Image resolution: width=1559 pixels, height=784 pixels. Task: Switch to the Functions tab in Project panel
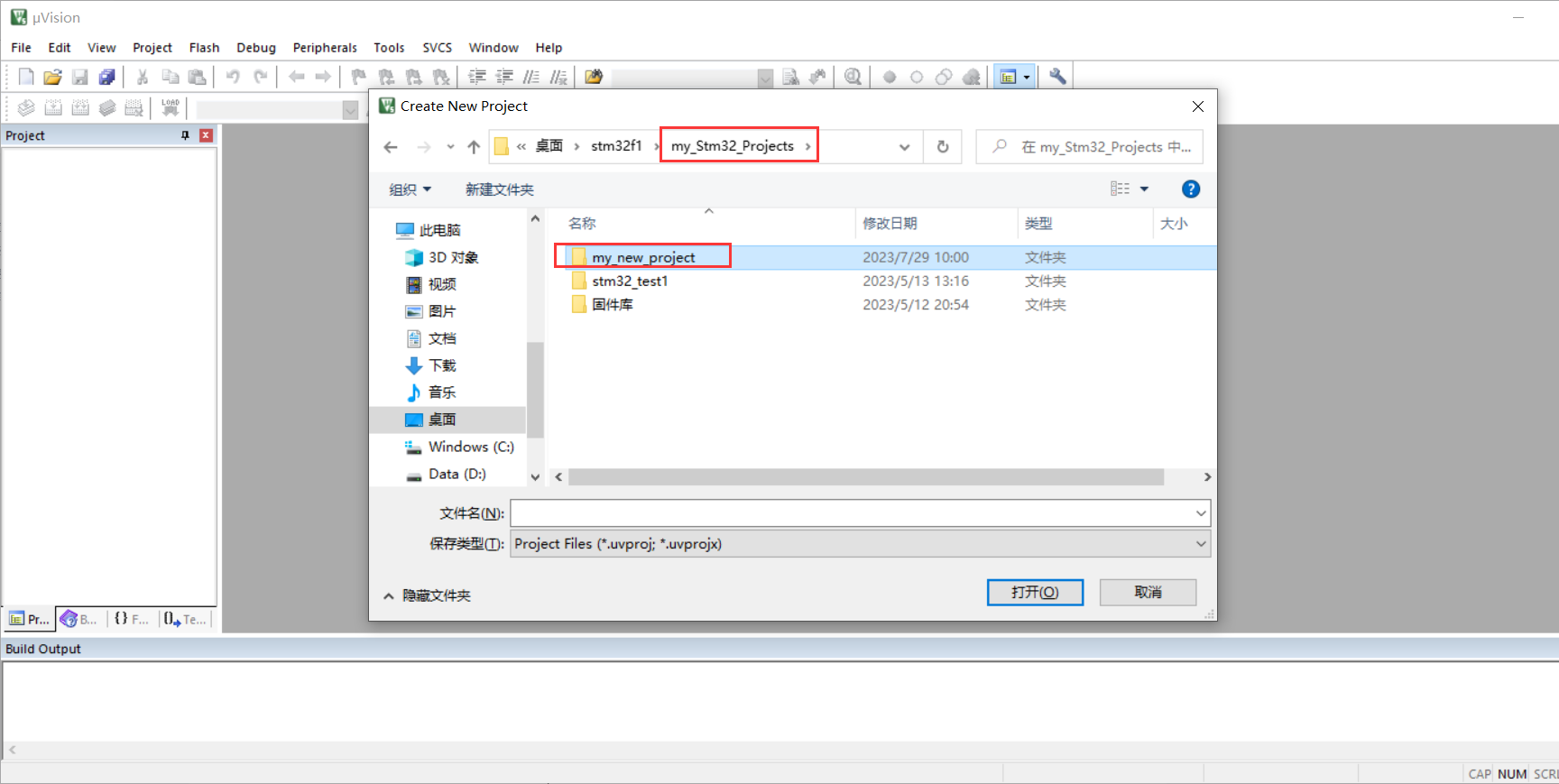[131, 619]
